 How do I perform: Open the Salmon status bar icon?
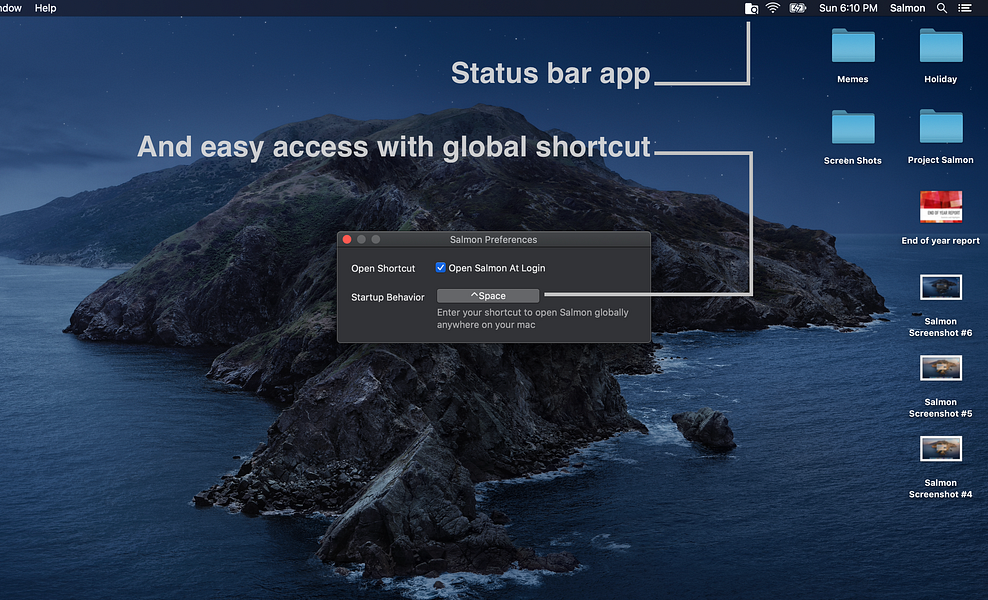pyautogui.click(x=751, y=8)
